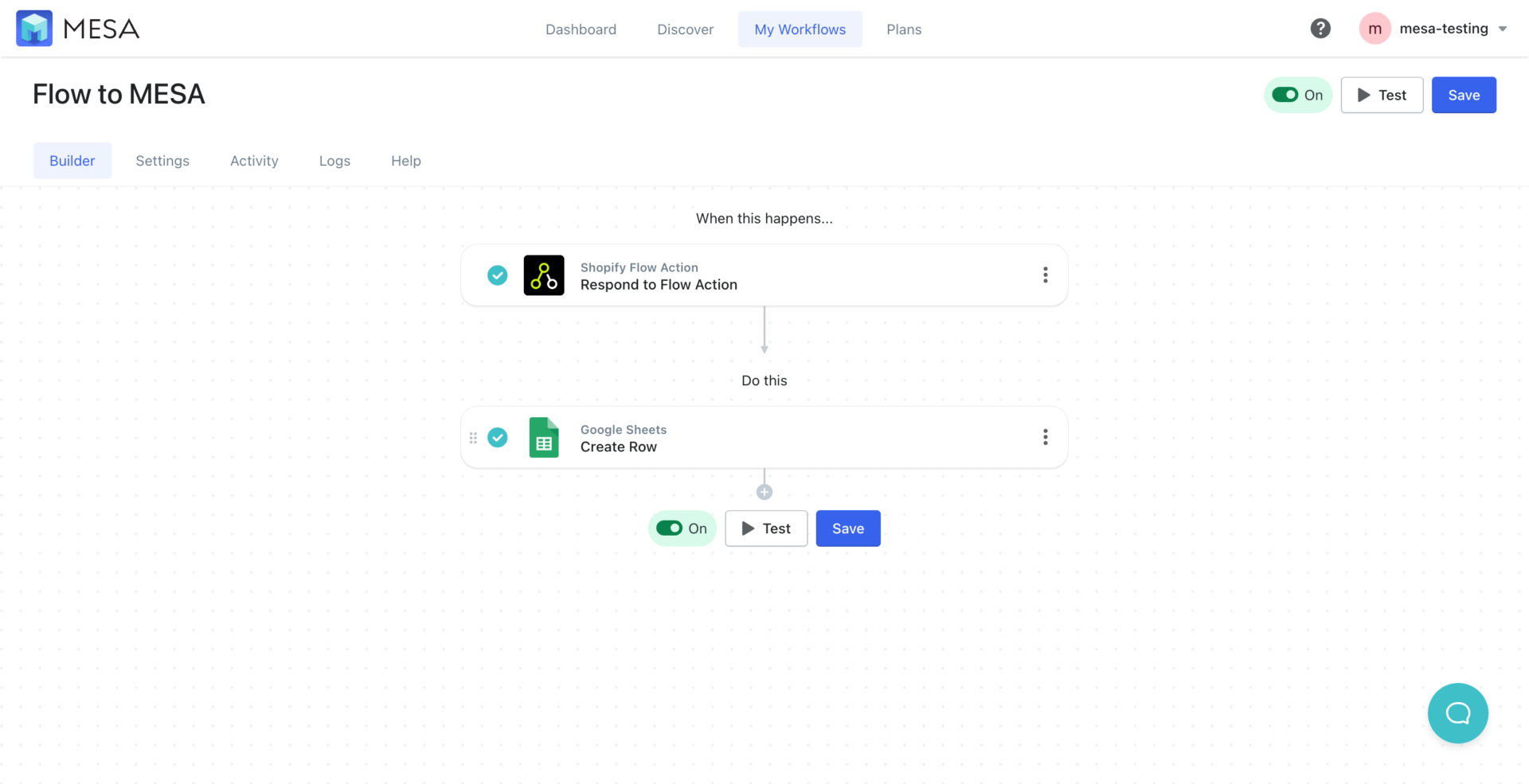
Task: Open the help question mark icon
Action: click(1320, 28)
